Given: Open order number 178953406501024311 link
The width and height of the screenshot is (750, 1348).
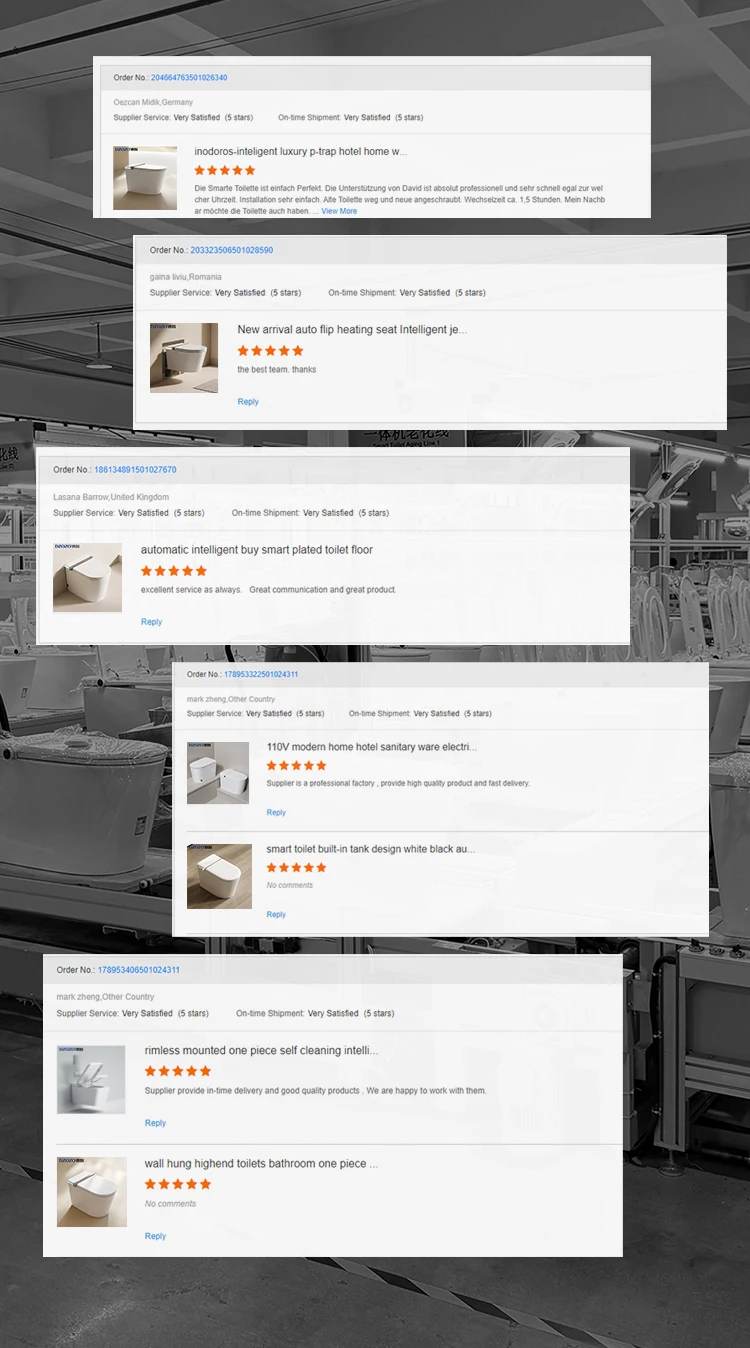Looking at the screenshot, I should coord(139,970).
